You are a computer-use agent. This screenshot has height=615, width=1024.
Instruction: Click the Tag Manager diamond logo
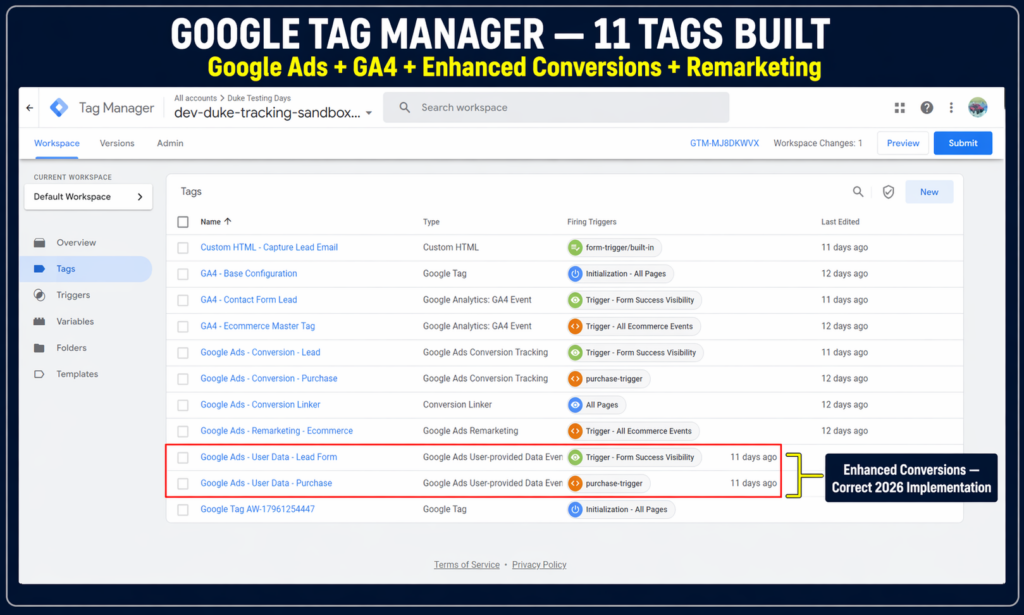tap(59, 108)
